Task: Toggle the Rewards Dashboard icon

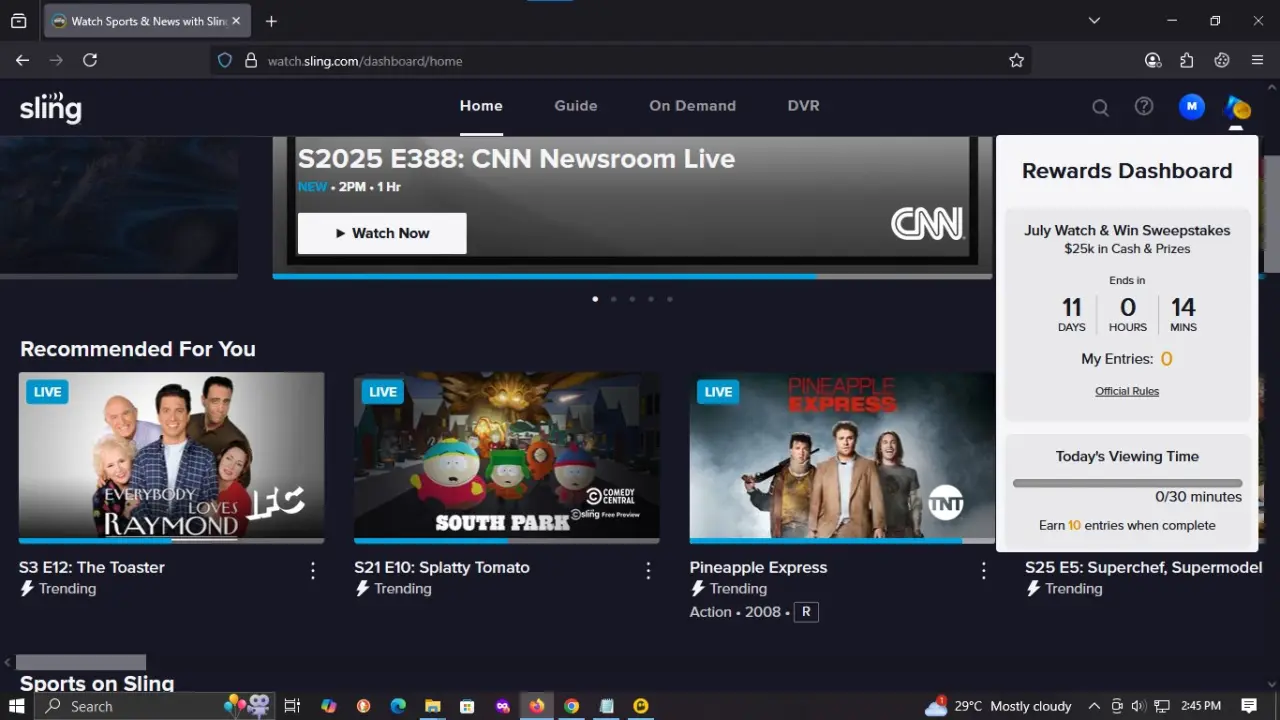Action: click(x=1237, y=107)
